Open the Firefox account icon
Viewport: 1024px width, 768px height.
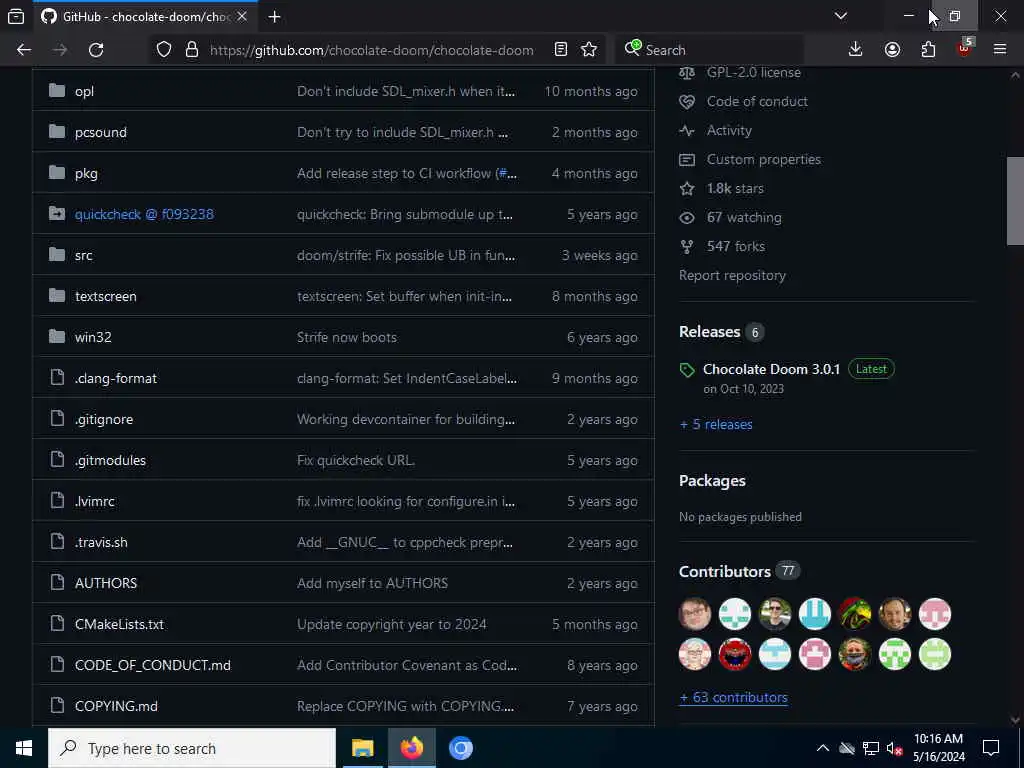coord(892,50)
